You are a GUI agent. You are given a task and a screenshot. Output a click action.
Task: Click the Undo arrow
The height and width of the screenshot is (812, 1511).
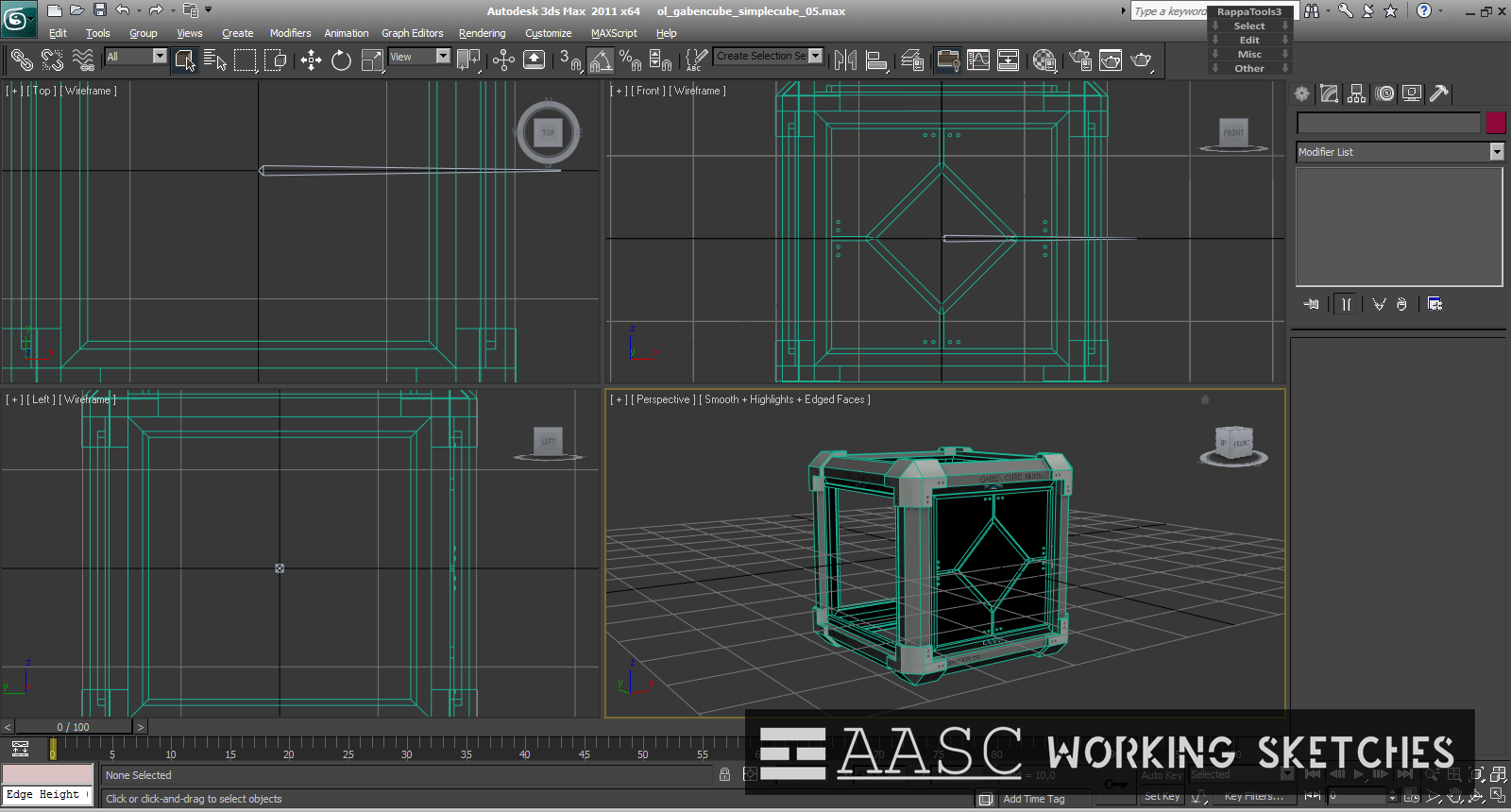[123, 10]
